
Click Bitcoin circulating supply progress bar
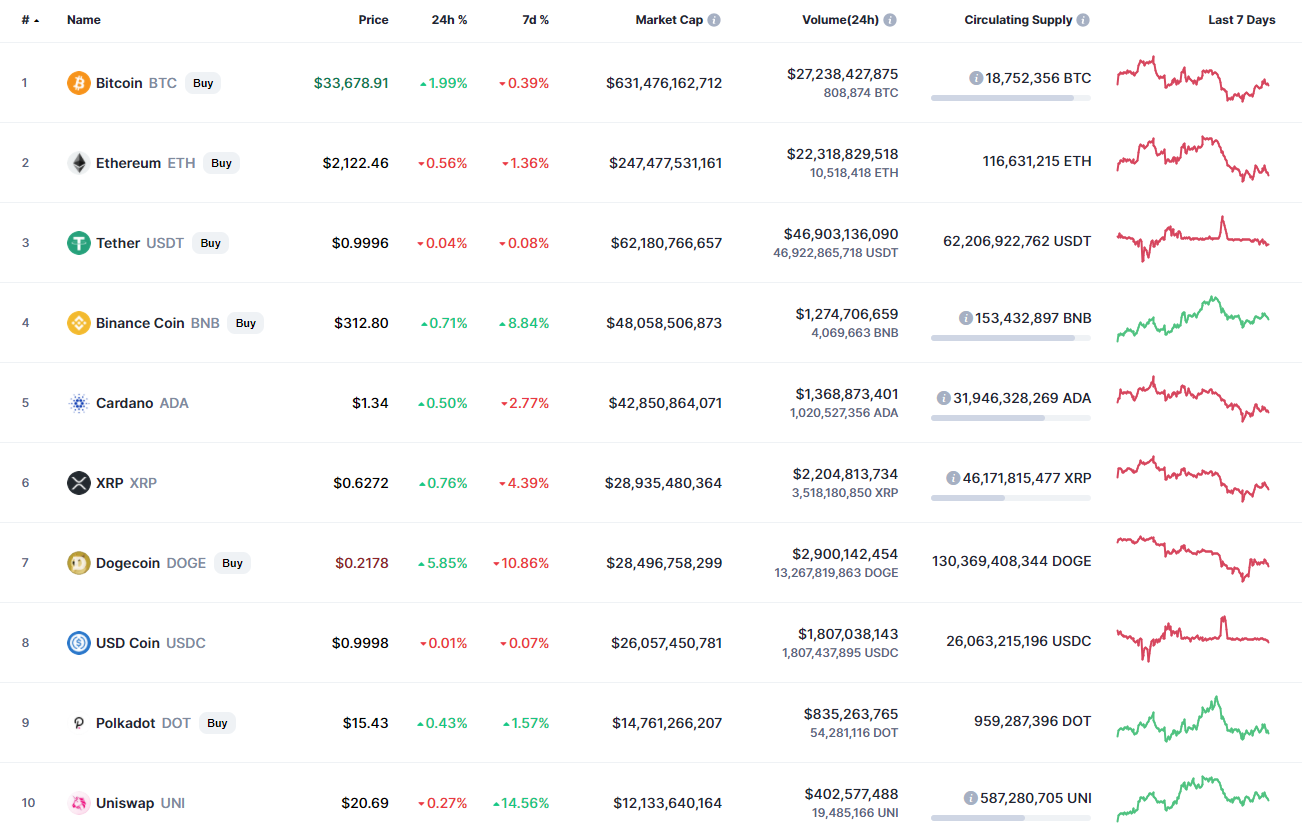[1011, 98]
